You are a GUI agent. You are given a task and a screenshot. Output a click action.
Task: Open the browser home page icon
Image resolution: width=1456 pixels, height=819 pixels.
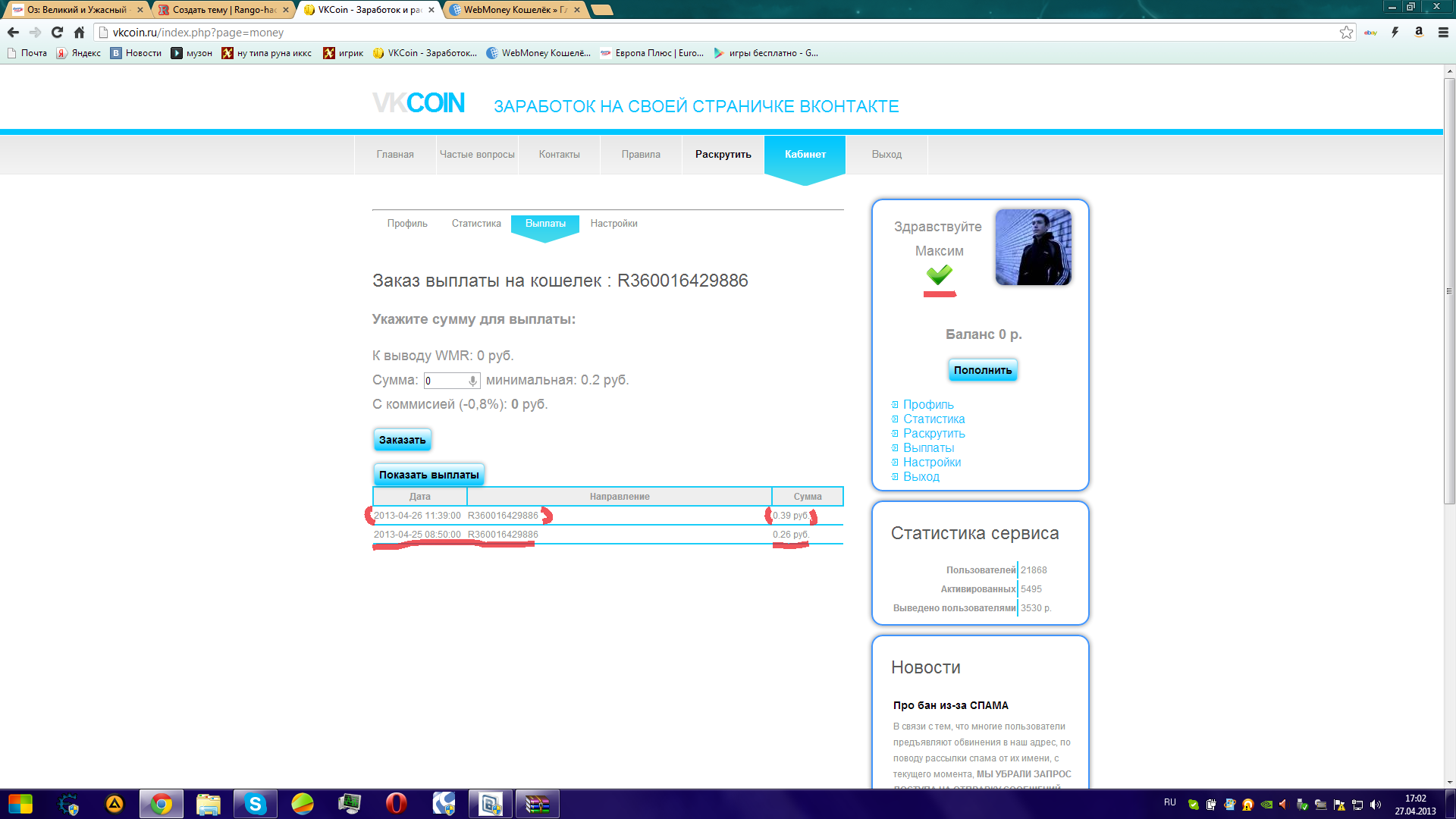[x=79, y=33]
